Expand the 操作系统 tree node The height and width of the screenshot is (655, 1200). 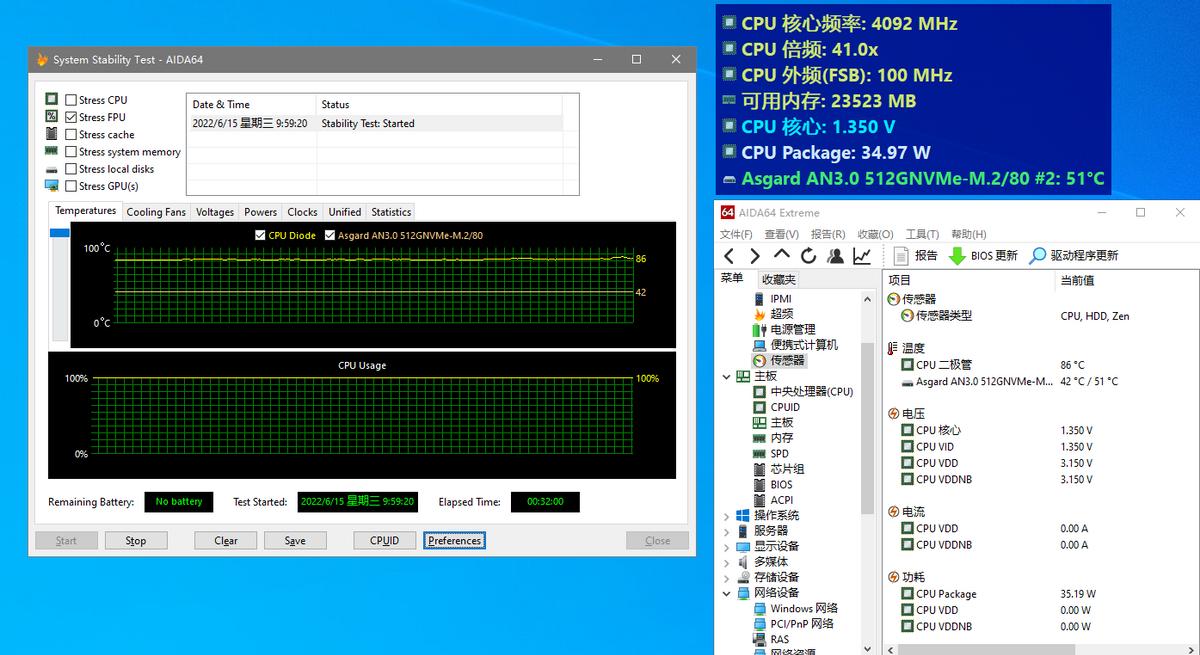point(727,516)
